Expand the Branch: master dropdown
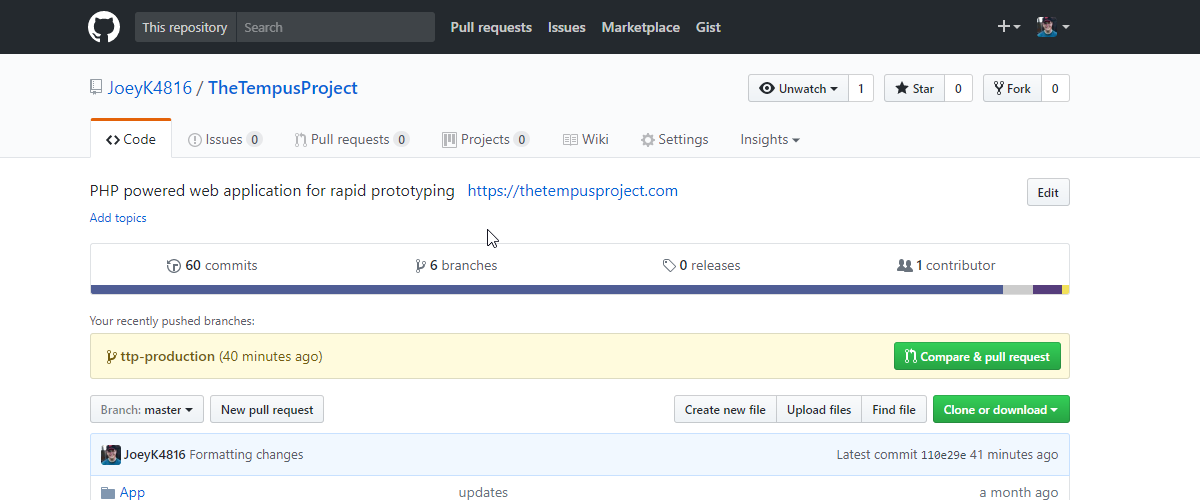Image resolution: width=1200 pixels, height=500 pixels. [147, 409]
